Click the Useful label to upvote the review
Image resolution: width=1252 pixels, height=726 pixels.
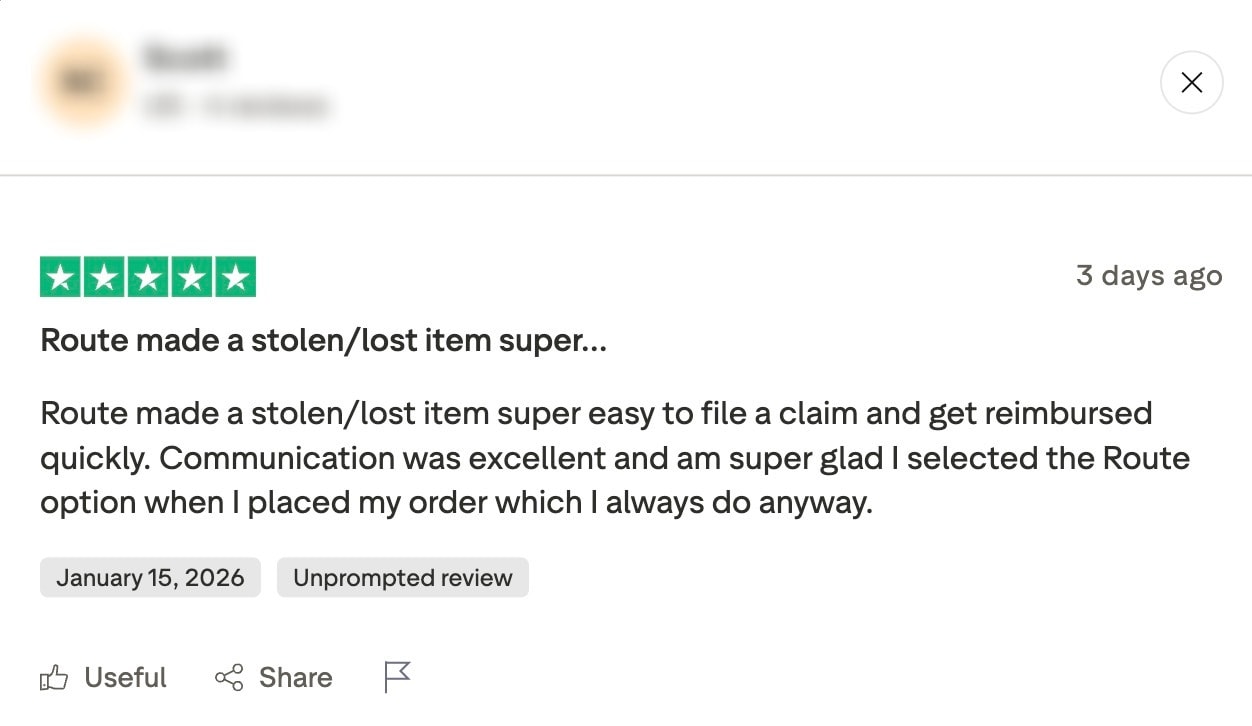[x=123, y=677]
